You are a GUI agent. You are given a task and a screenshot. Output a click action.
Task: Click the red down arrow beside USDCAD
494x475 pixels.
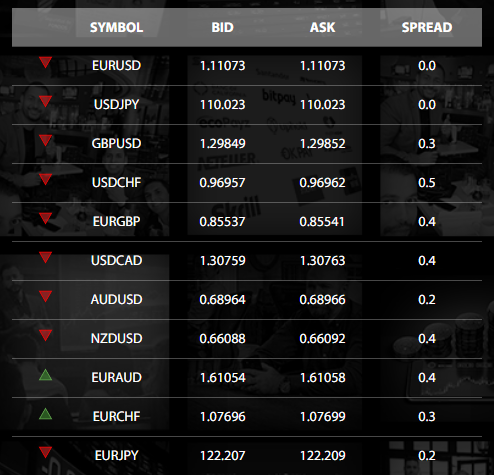click(x=45, y=257)
